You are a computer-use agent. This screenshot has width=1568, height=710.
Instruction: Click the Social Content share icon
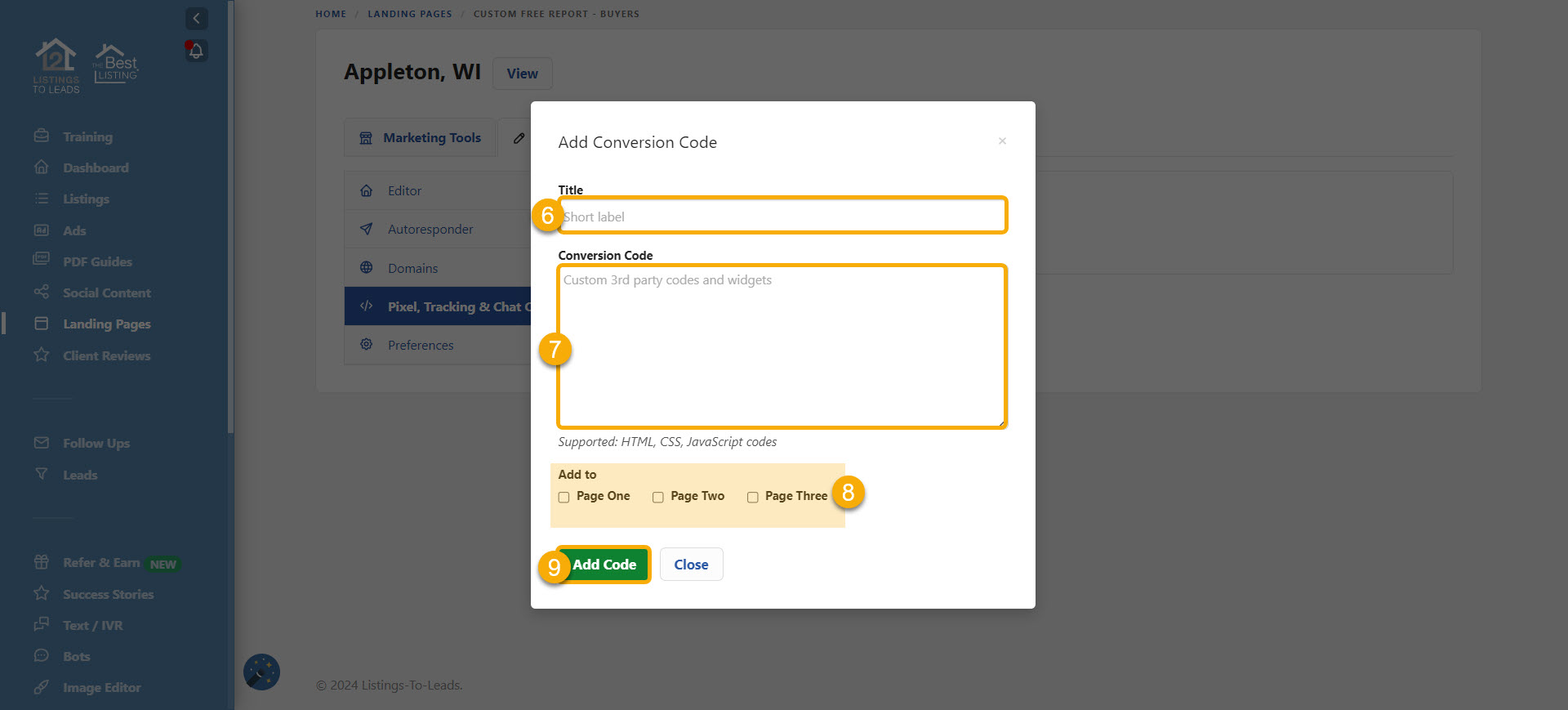click(x=42, y=292)
